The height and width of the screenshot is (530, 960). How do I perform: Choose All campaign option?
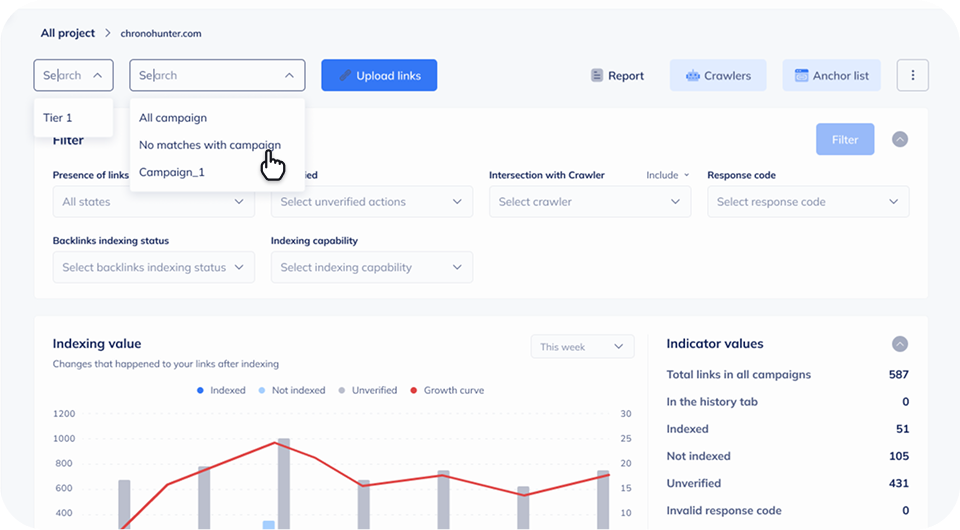tap(173, 118)
